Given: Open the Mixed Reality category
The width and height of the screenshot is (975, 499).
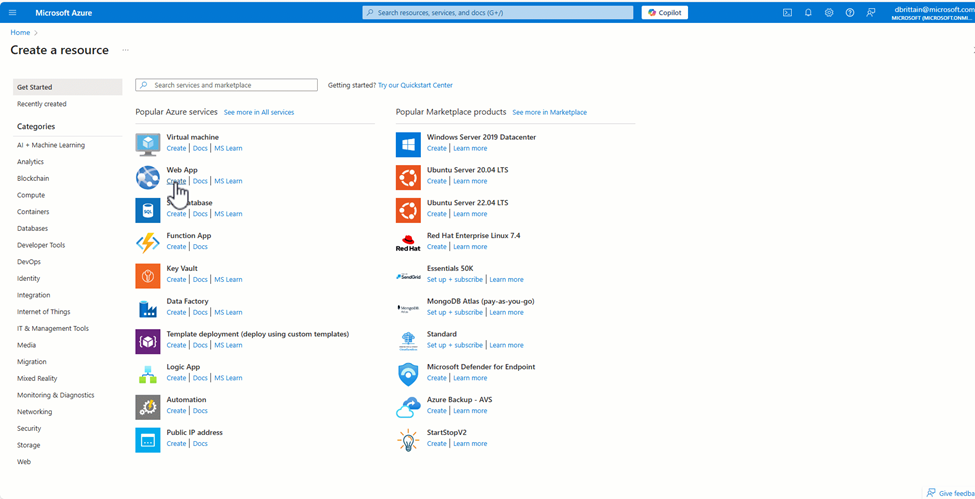Looking at the screenshot, I should pos(37,378).
